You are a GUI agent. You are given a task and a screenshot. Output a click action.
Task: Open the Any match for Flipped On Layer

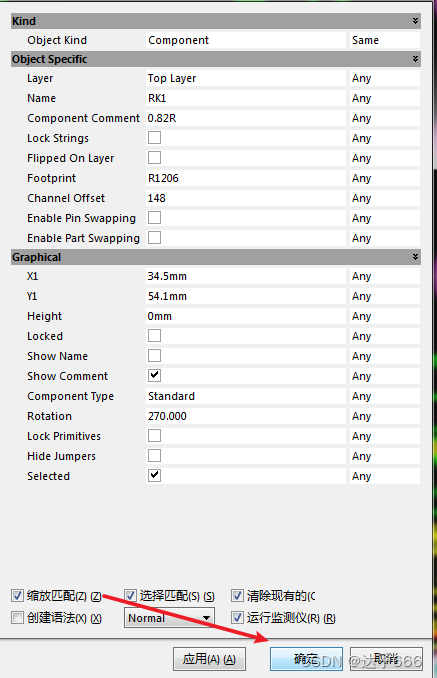pyautogui.click(x=385, y=158)
